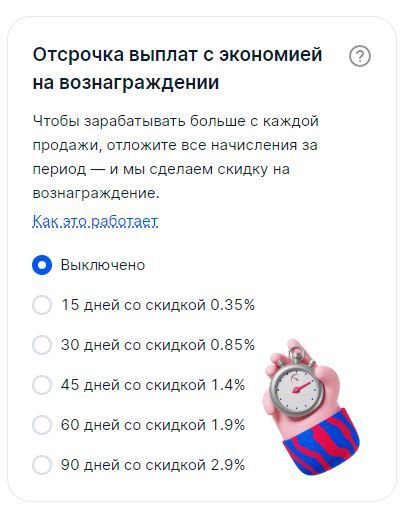Pick the radio circle for 45 дней 1.4%
This screenshot has height=510, width=406.
click(x=42, y=385)
